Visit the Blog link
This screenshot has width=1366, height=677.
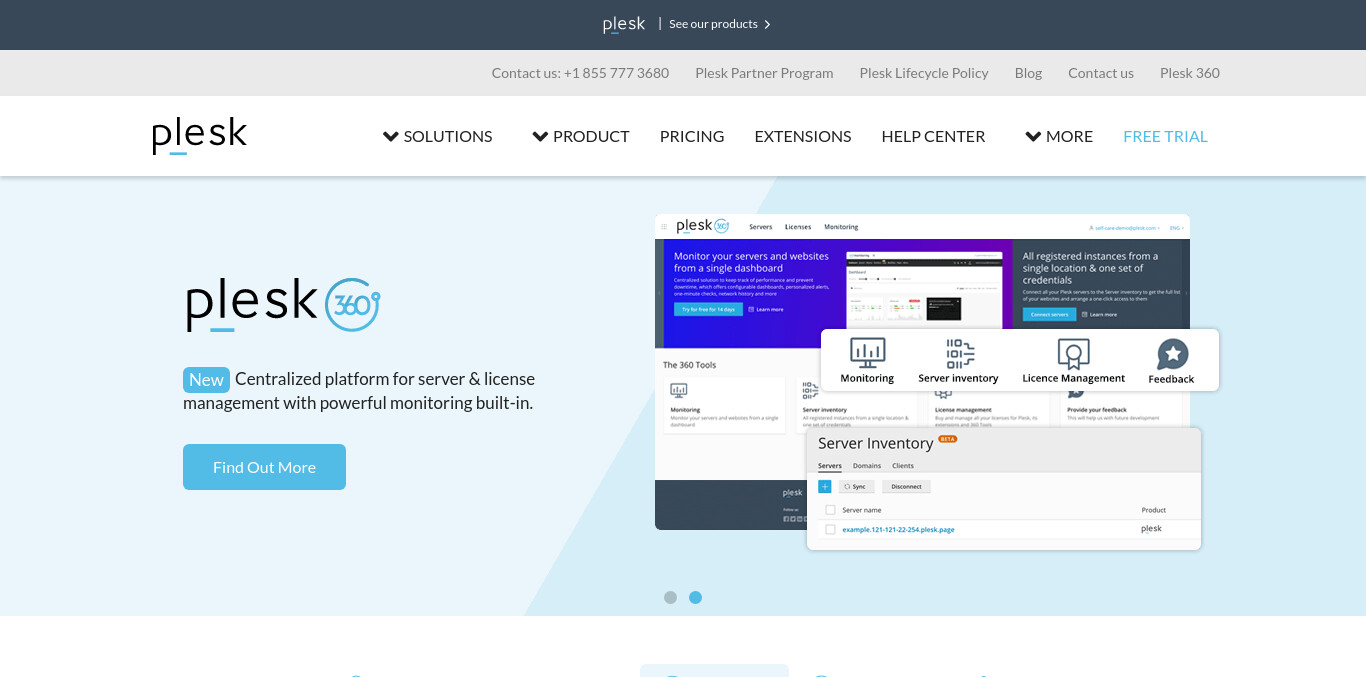1028,73
